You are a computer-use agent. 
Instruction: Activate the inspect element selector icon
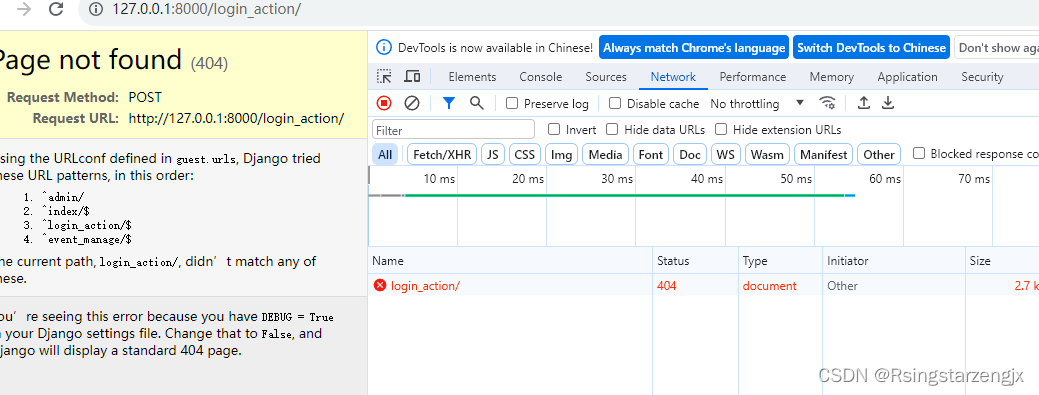pyautogui.click(x=384, y=77)
